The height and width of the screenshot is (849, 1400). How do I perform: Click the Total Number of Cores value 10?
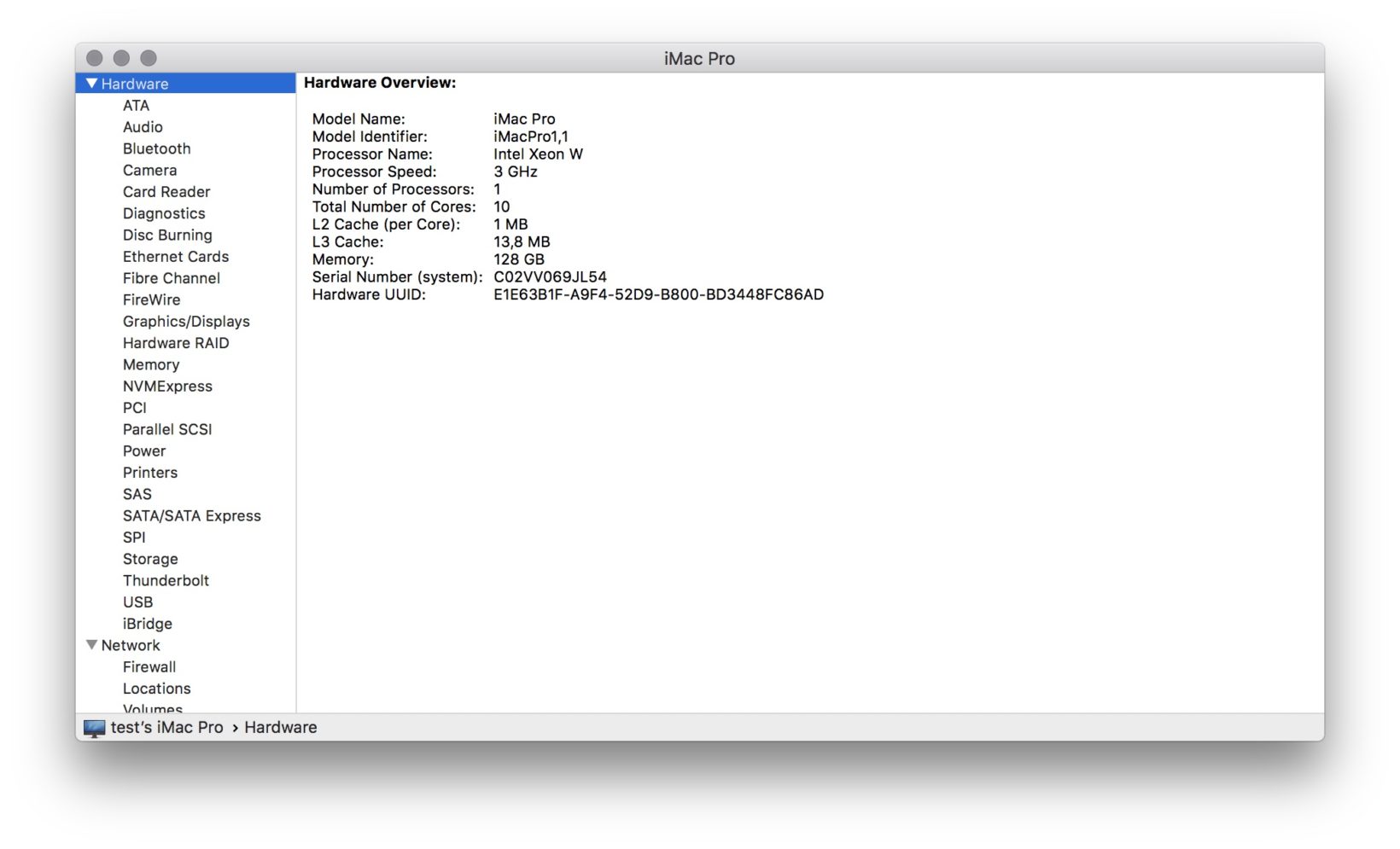pyautogui.click(x=502, y=206)
